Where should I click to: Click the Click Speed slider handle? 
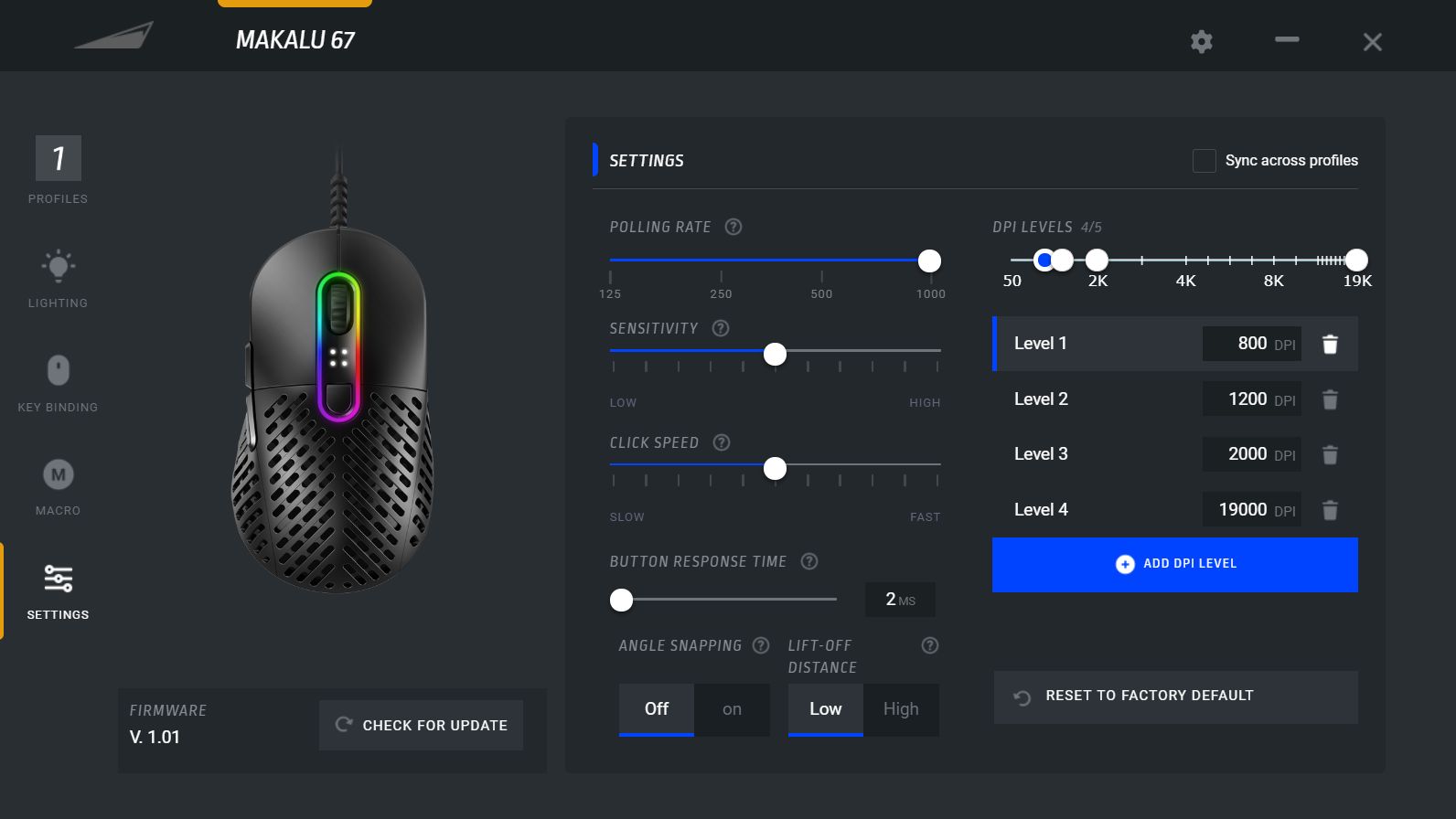coord(775,469)
